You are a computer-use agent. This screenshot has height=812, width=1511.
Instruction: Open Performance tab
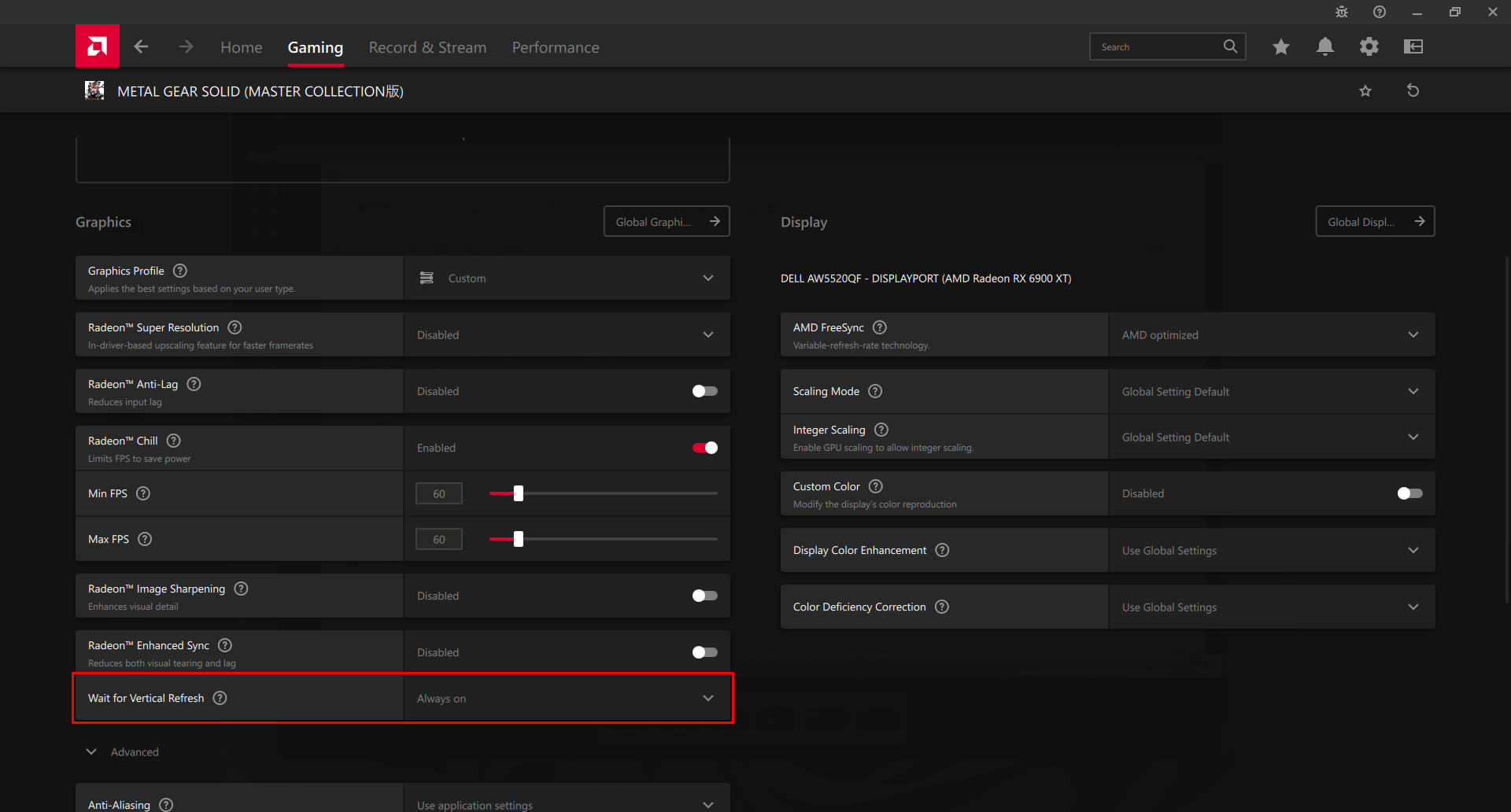(x=556, y=47)
